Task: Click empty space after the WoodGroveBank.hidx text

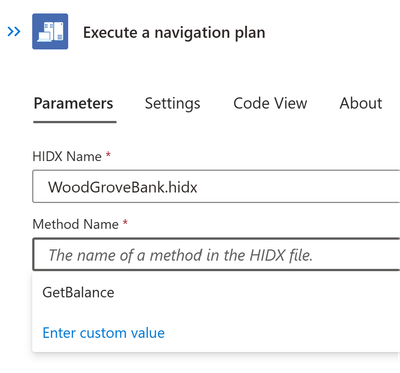Action: click(298, 187)
